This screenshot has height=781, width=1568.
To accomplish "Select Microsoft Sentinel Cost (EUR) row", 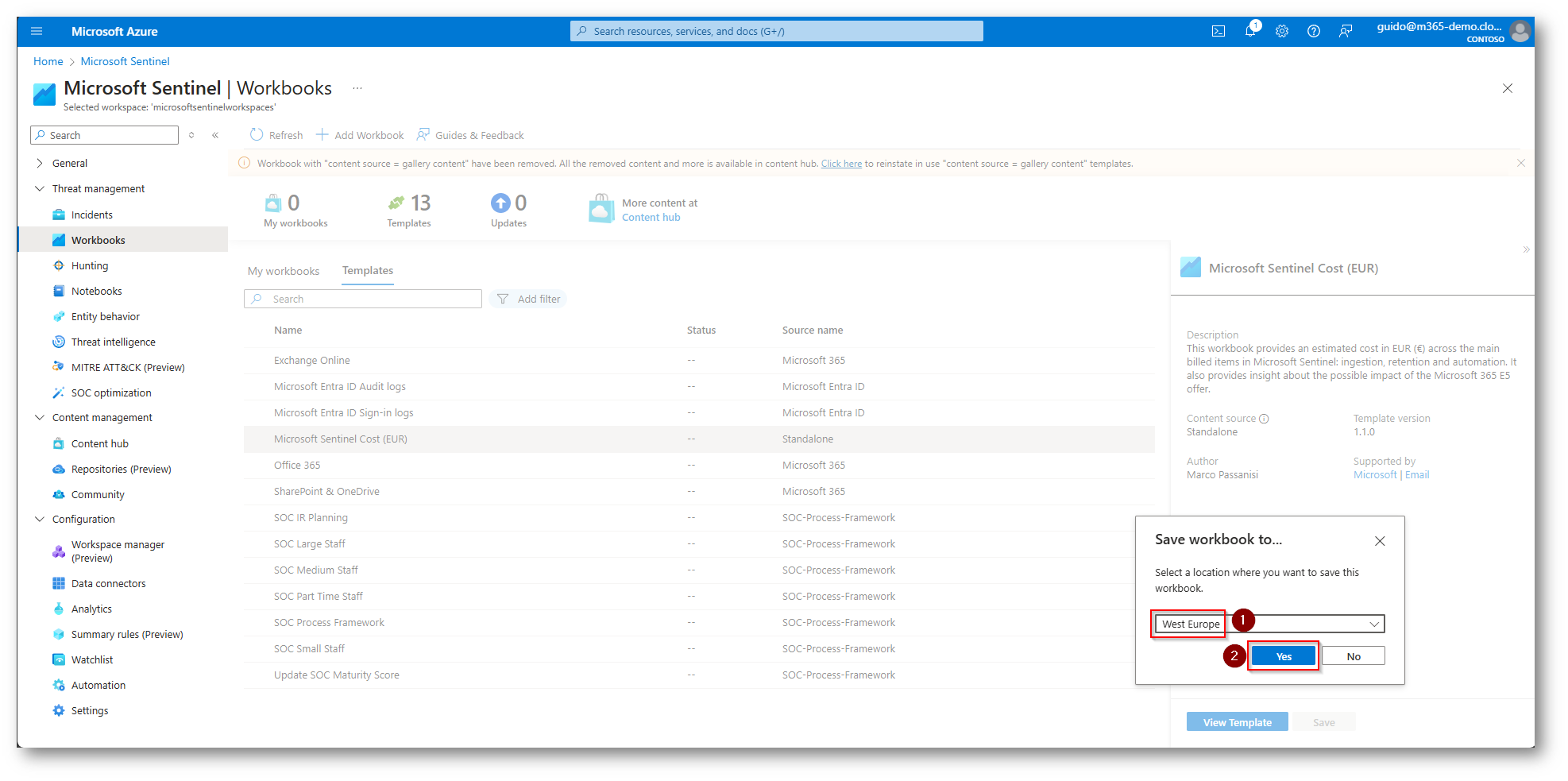I will pos(699,439).
